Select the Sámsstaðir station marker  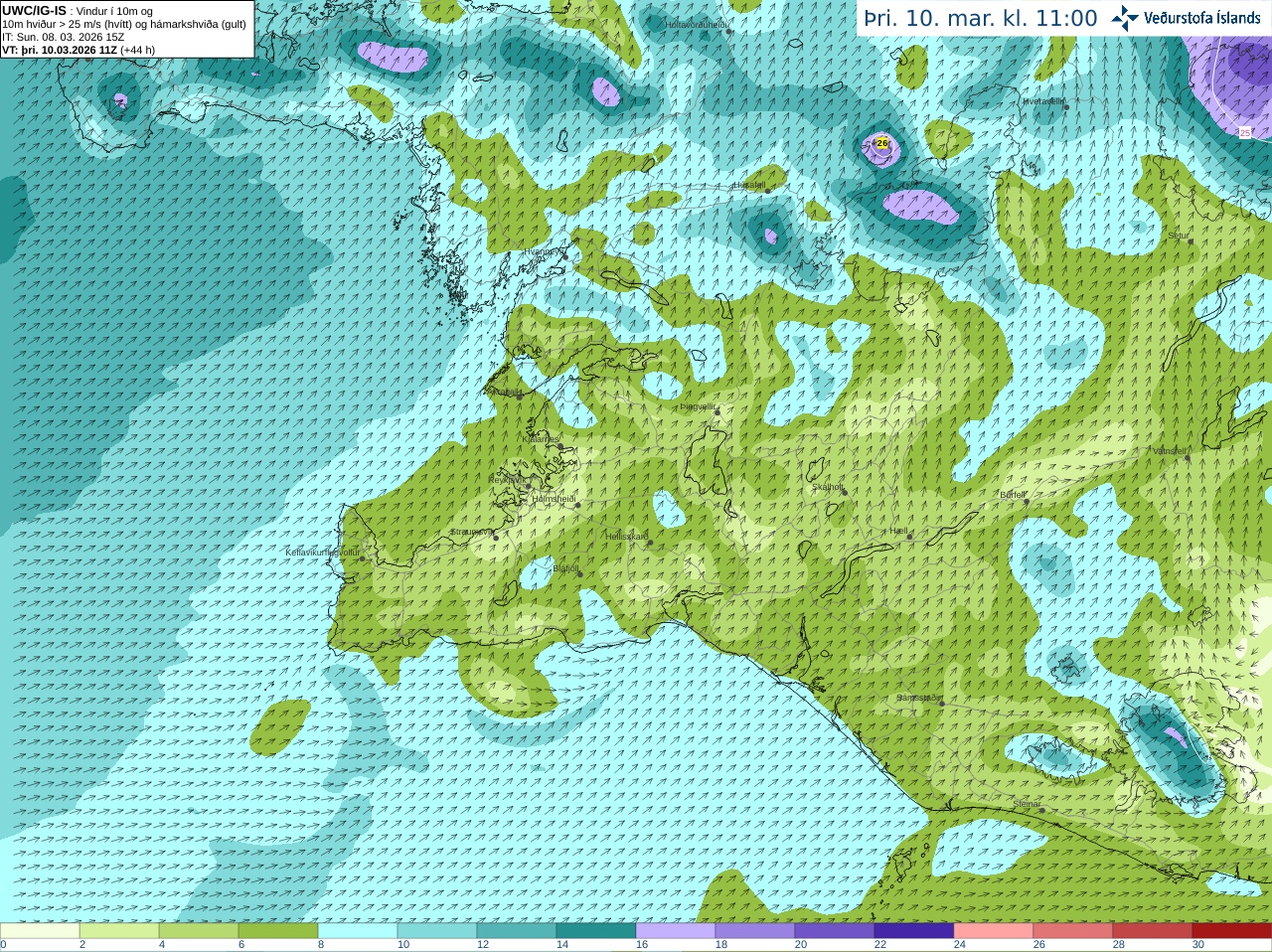tap(940, 703)
